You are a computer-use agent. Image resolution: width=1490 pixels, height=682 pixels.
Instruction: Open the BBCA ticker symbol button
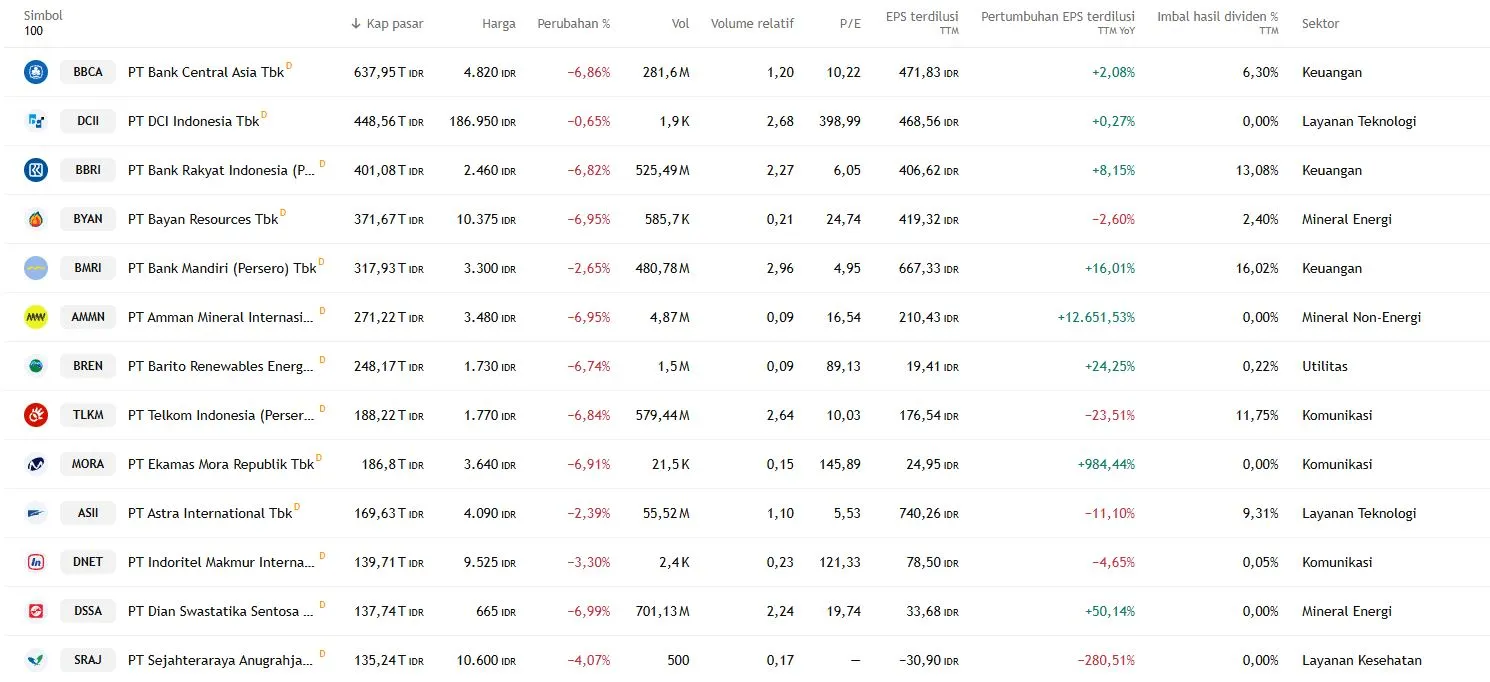tap(88, 72)
